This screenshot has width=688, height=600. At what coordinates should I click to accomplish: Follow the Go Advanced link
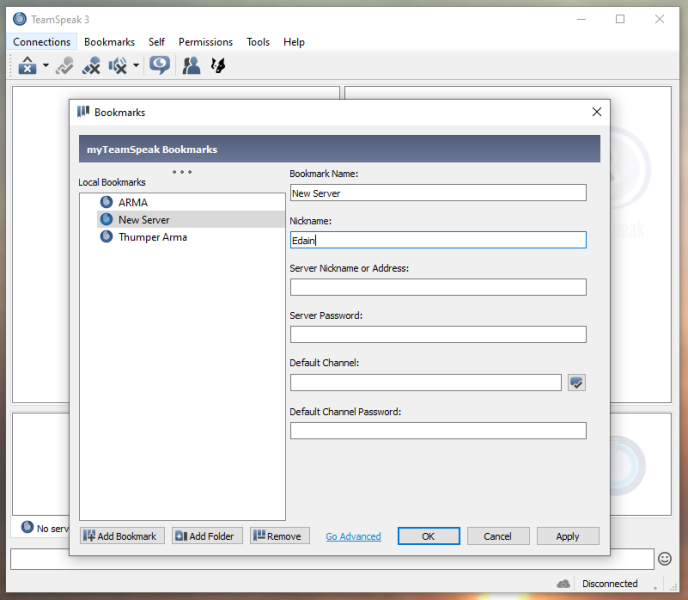(353, 536)
